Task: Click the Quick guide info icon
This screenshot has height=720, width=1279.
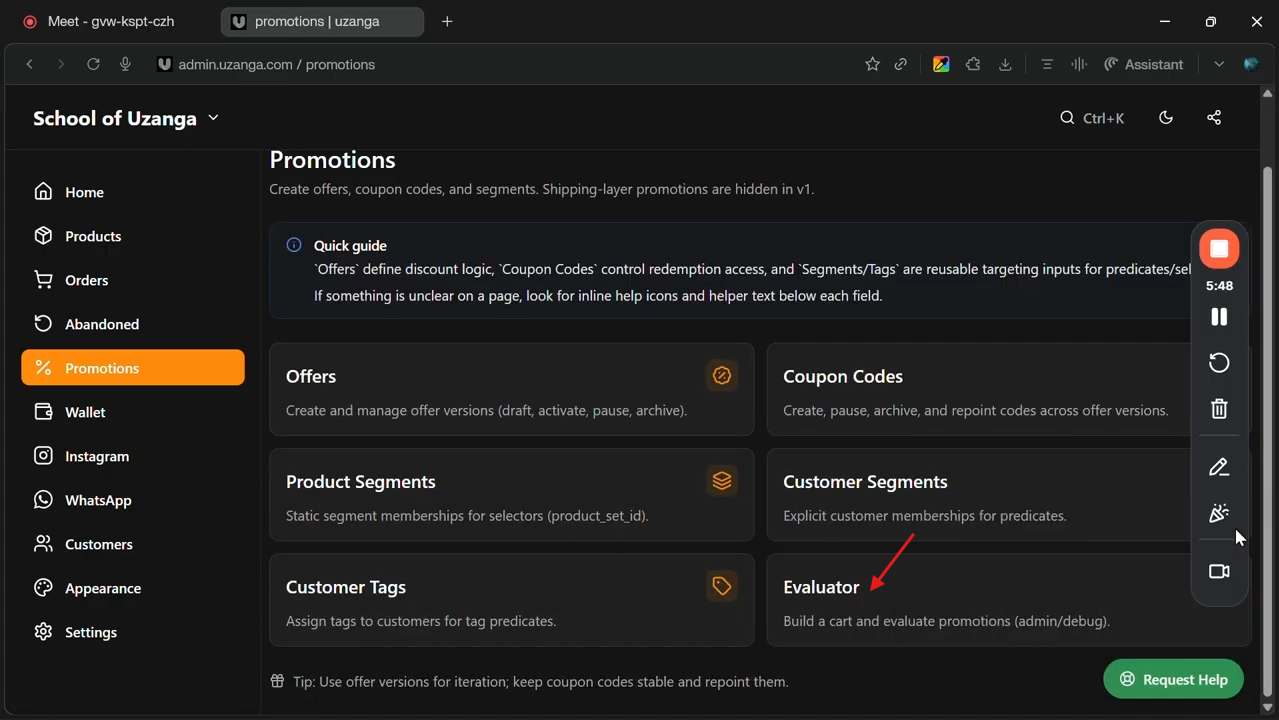Action: (294, 245)
